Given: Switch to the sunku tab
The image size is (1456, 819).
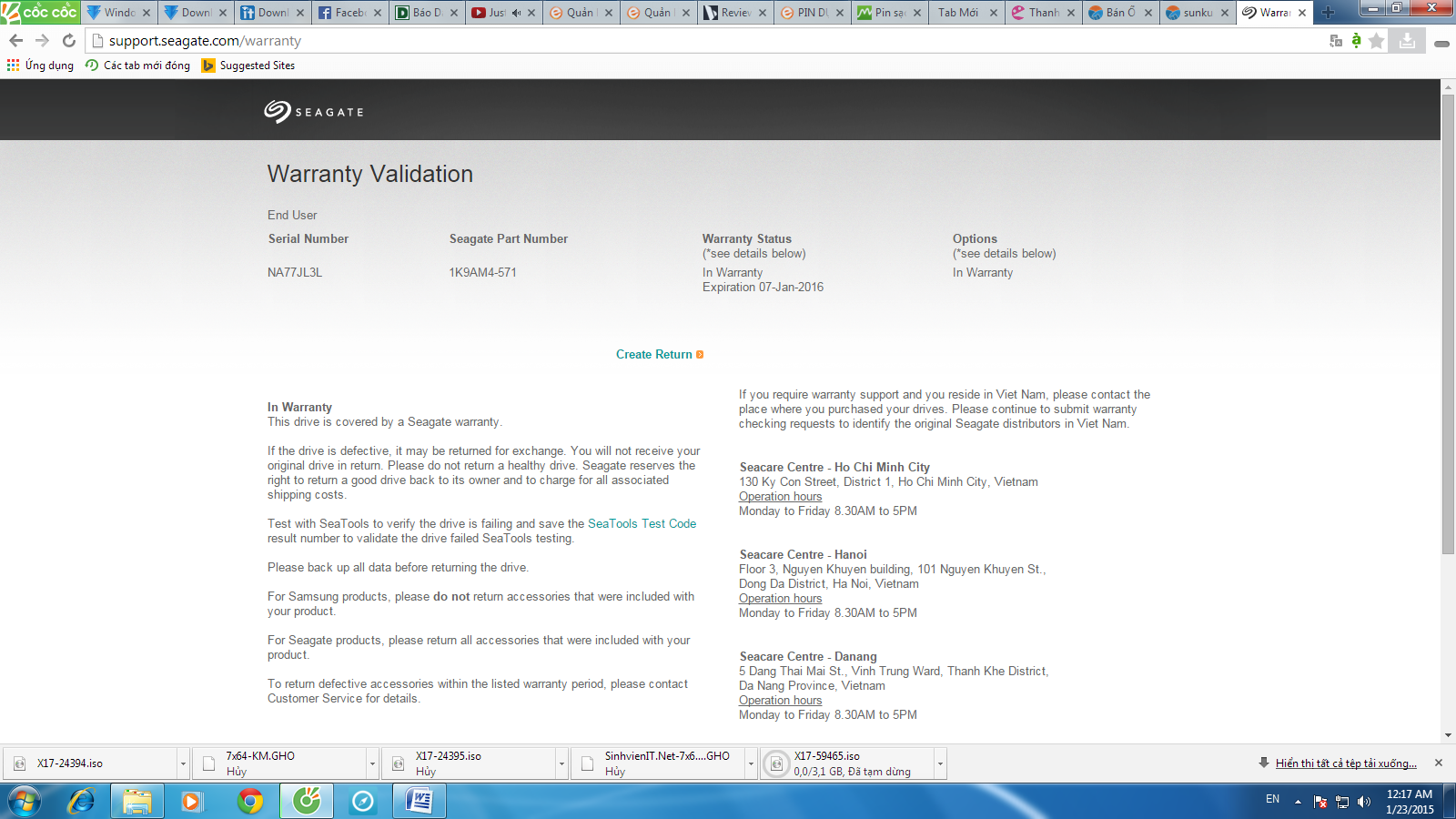Looking at the screenshot, I should coord(1198,13).
